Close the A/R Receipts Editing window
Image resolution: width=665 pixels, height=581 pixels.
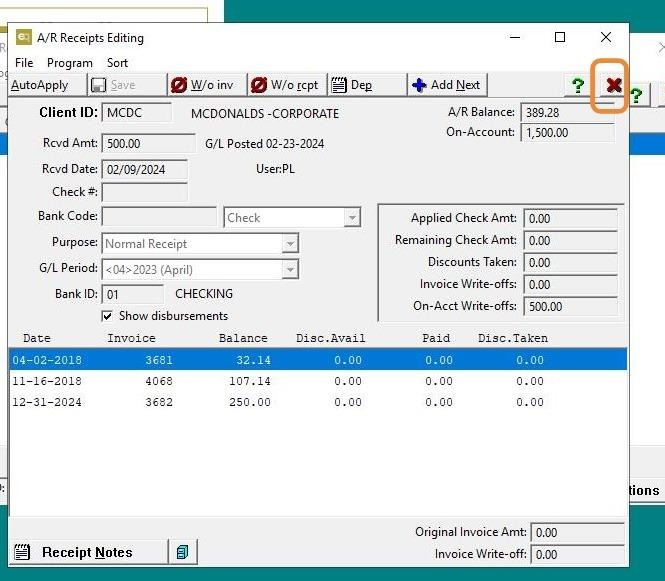click(x=606, y=37)
